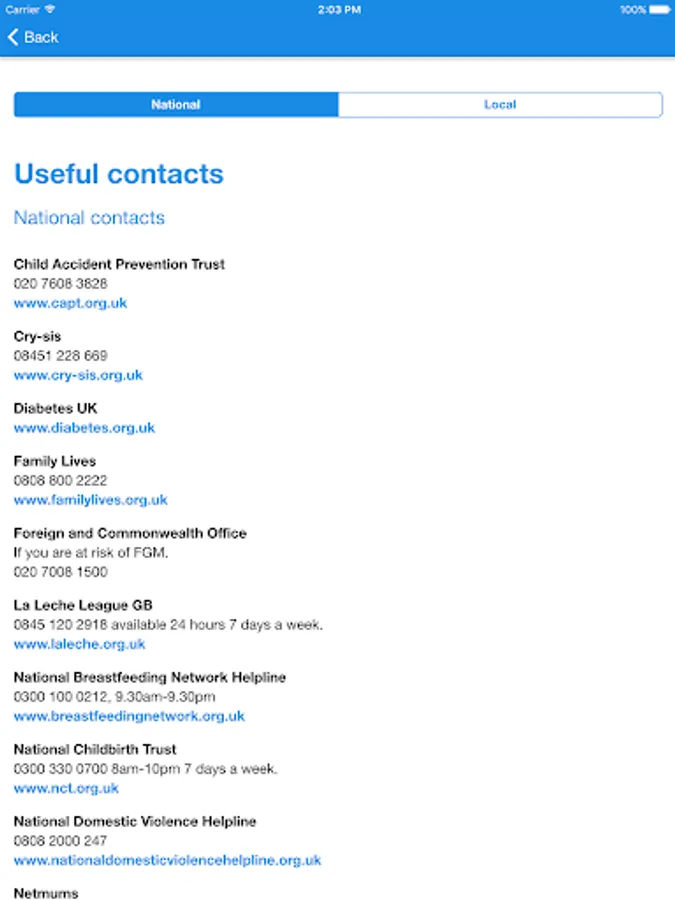The image size is (675, 900).
Task: Select the National tab
Action: pyautogui.click(x=176, y=104)
